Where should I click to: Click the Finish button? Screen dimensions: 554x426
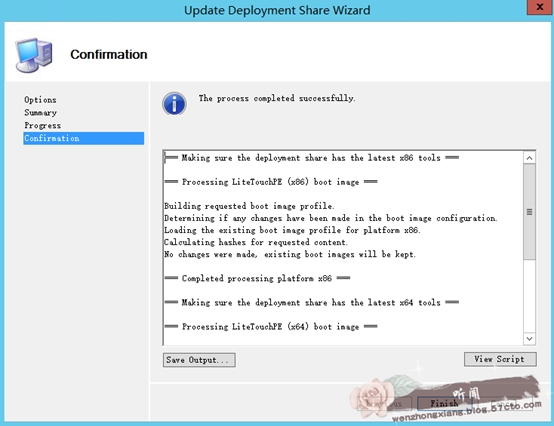click(x=444, y=403)
